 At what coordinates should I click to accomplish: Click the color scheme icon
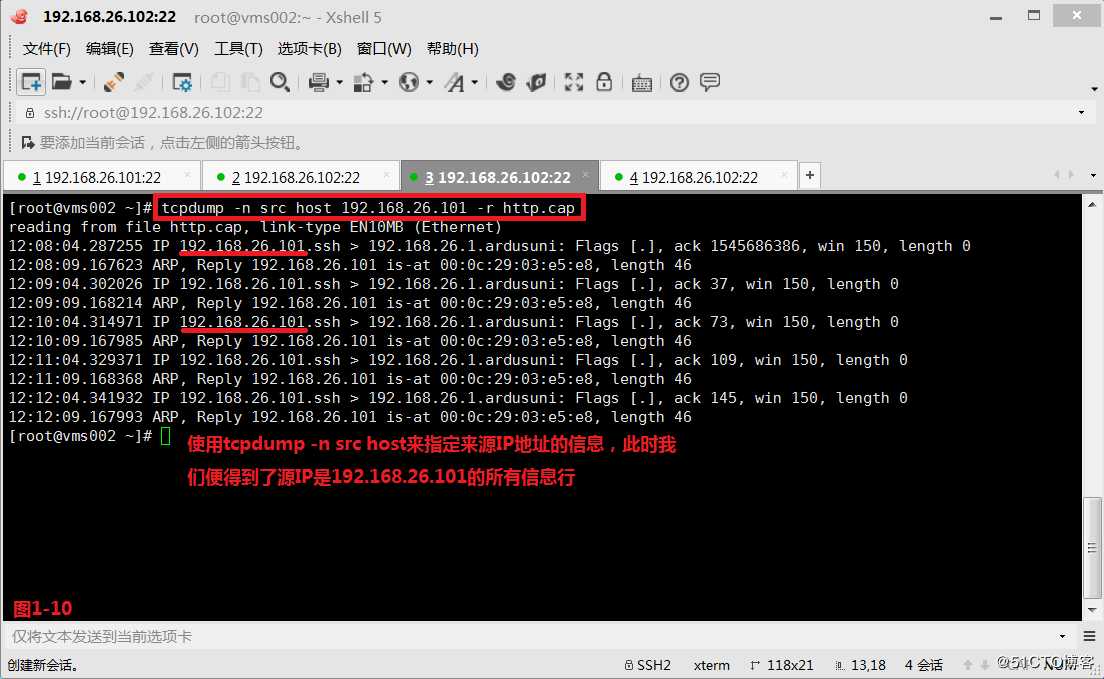pos(363,82)
